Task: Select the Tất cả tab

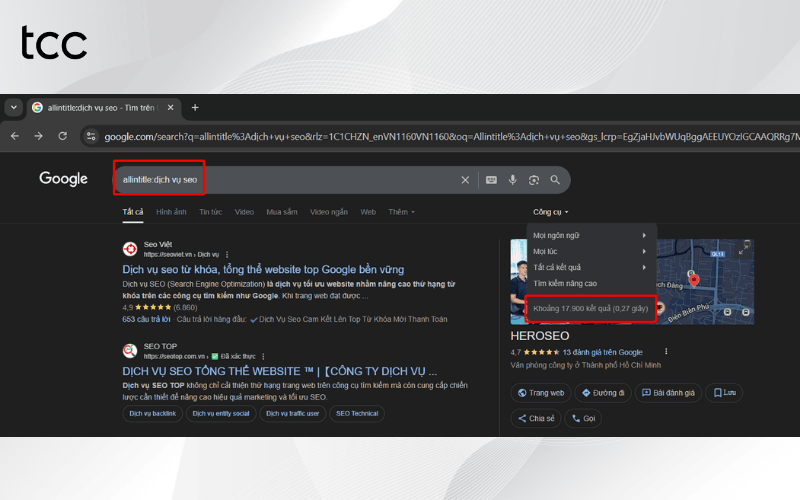Action: click(x=133, y=212)
